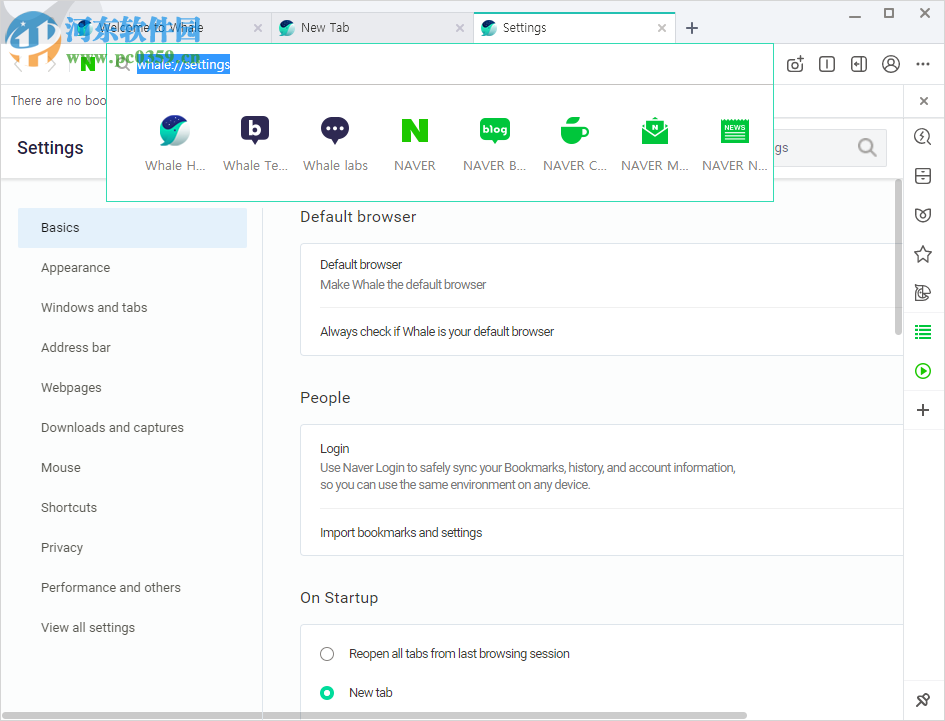Switch to the Welcome to Whale tab

click(170, 28)
